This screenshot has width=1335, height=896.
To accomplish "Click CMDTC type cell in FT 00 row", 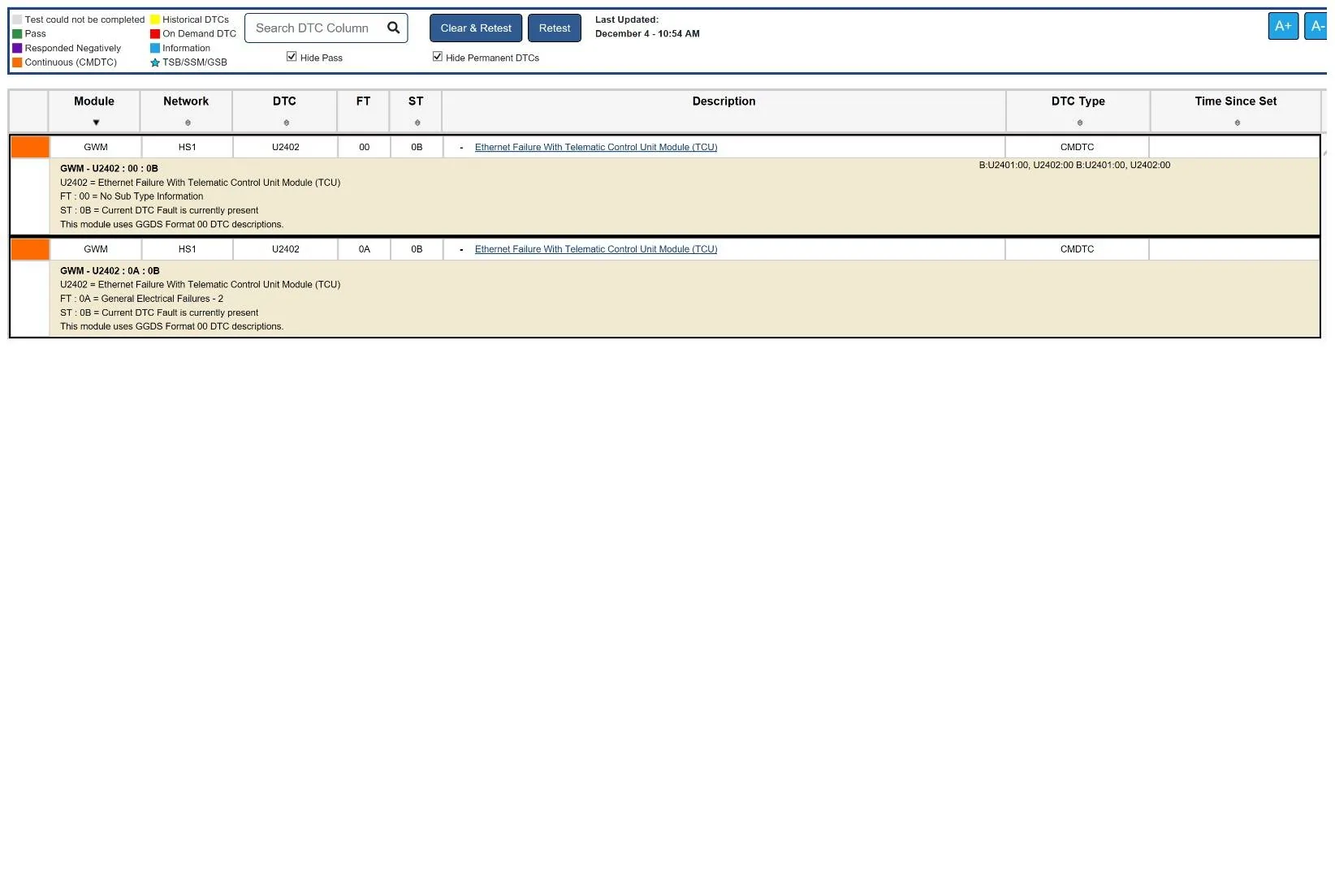I will click(1077, 147).
